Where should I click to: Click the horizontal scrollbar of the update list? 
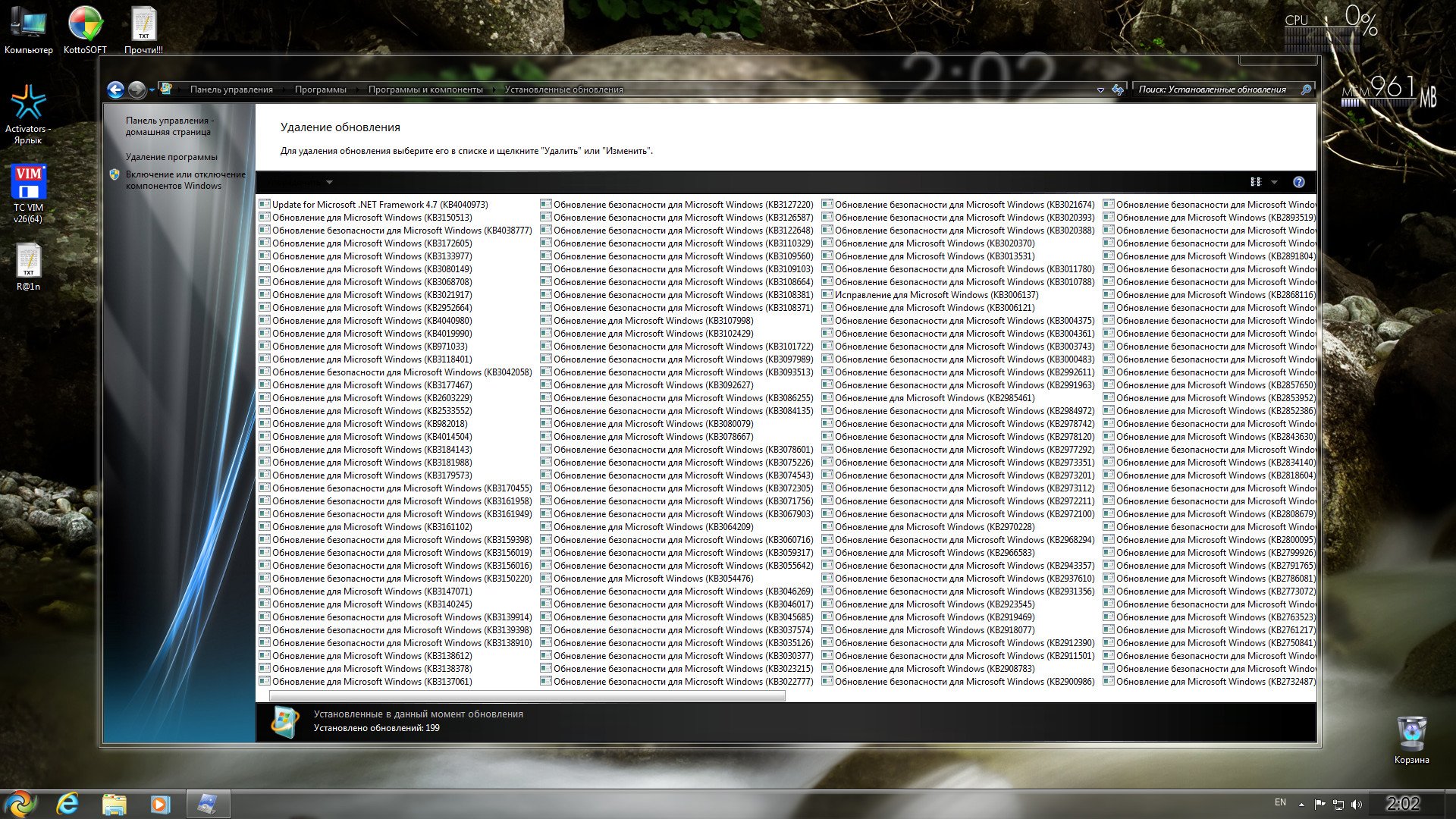point(527,695)
